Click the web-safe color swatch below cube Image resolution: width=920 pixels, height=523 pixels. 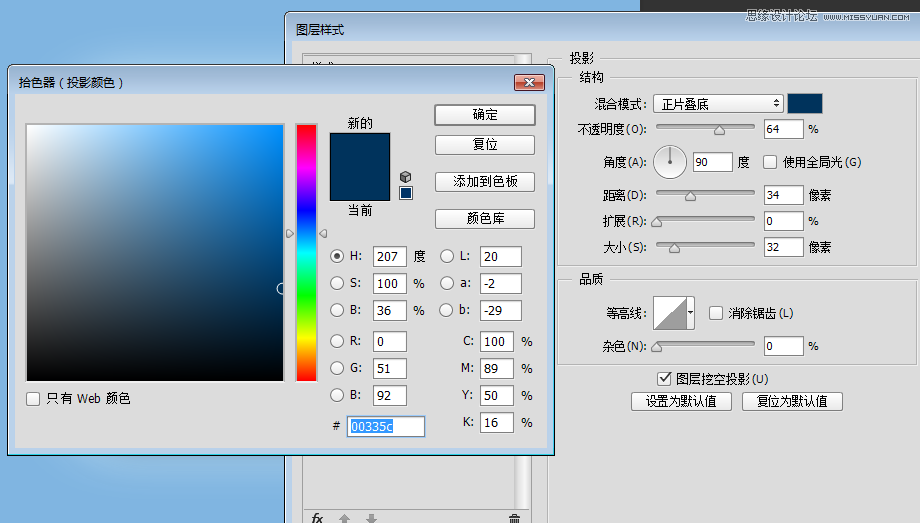[x=406, y=193]
